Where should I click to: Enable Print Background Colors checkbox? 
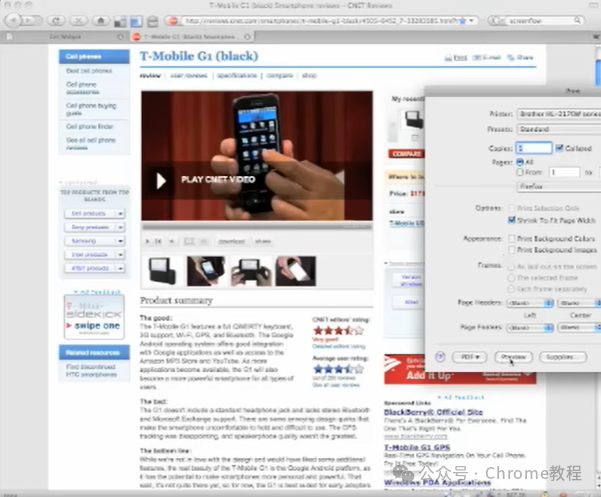click(512, 238)
